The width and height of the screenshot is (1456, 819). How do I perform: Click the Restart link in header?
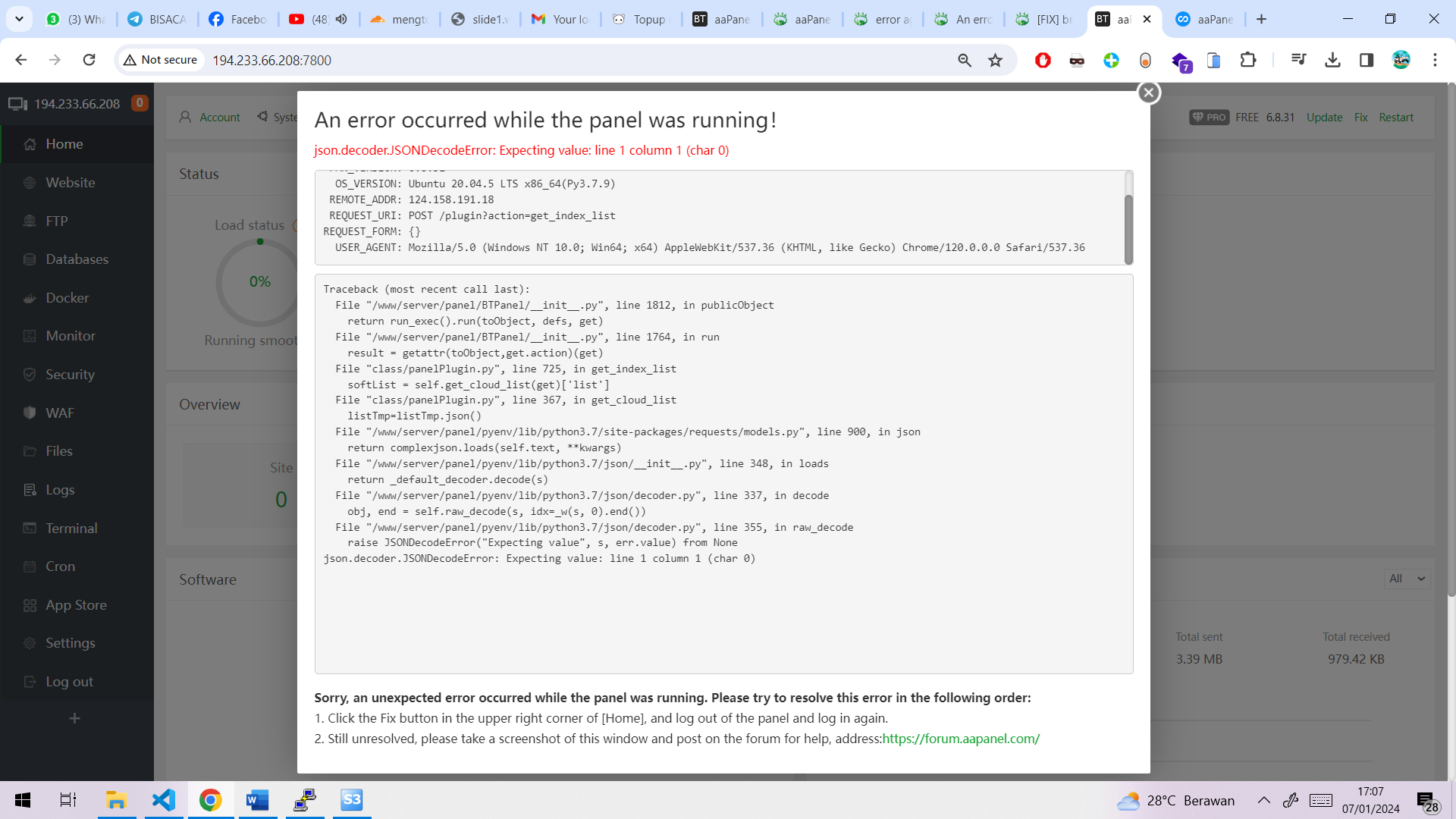(x=1395, y=117)
